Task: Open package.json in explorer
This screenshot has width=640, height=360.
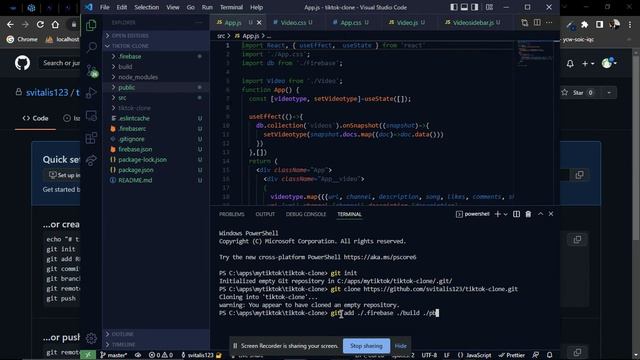Action: 156,170
